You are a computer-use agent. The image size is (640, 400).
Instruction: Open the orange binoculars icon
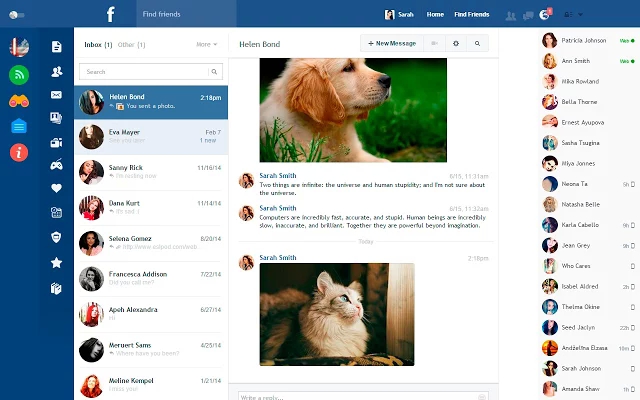(18, 100)
